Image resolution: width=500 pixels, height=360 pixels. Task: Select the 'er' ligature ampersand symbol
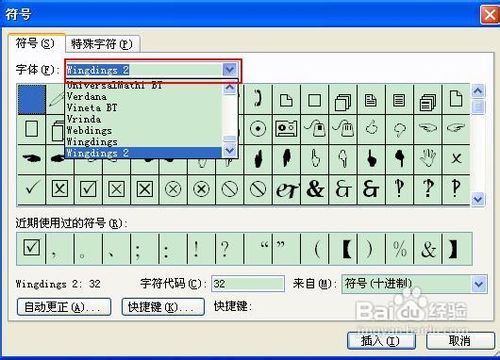(x=286, y=189)
